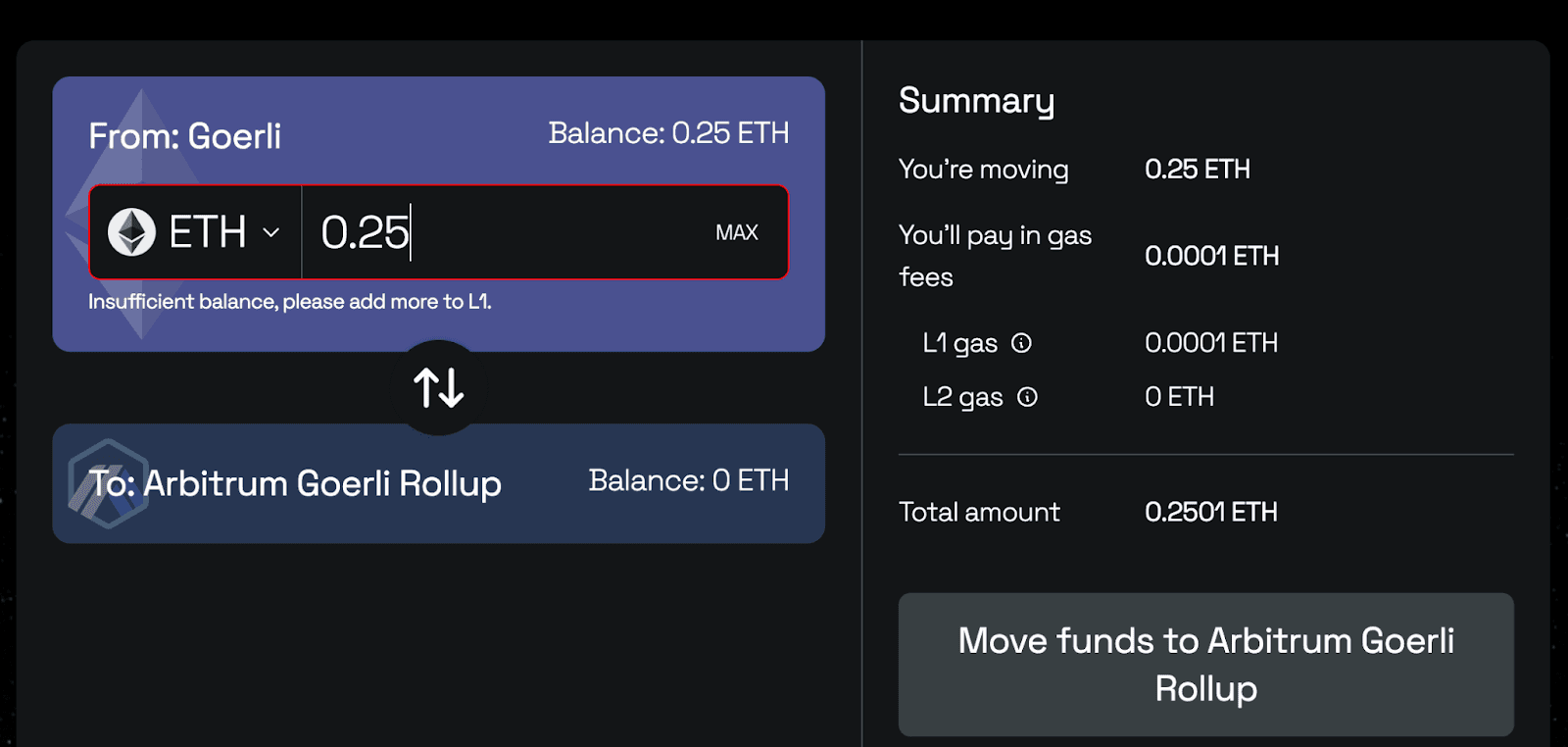Click the Total amount row in Summary

978,511
